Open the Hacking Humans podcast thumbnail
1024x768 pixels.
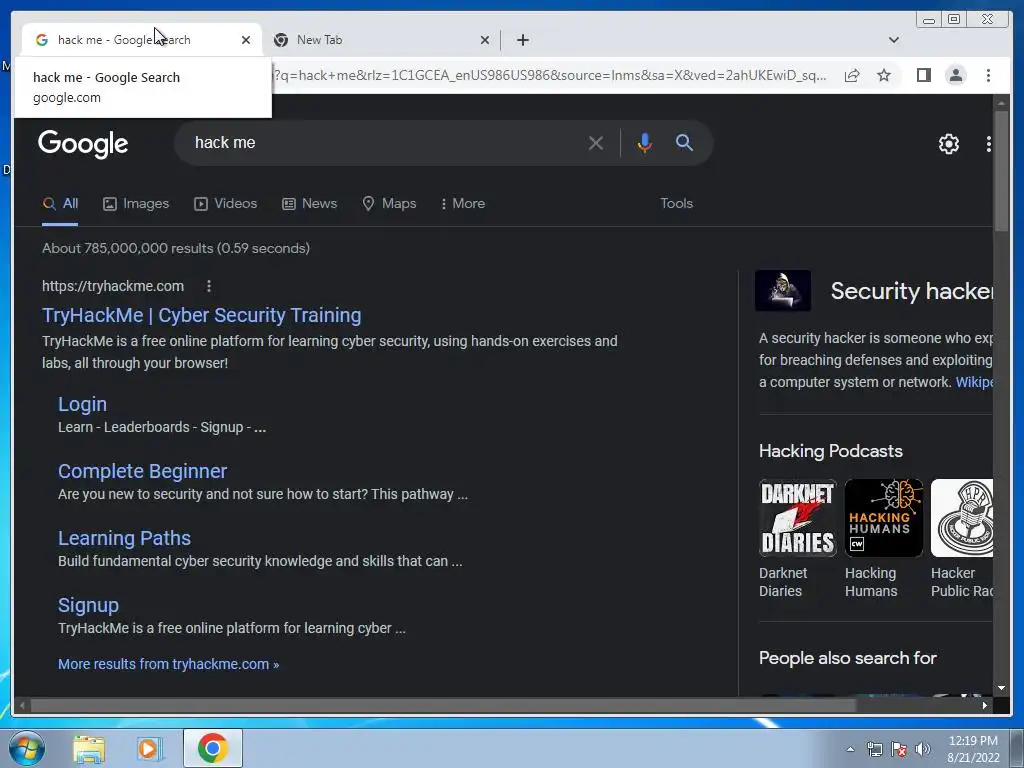884,518
